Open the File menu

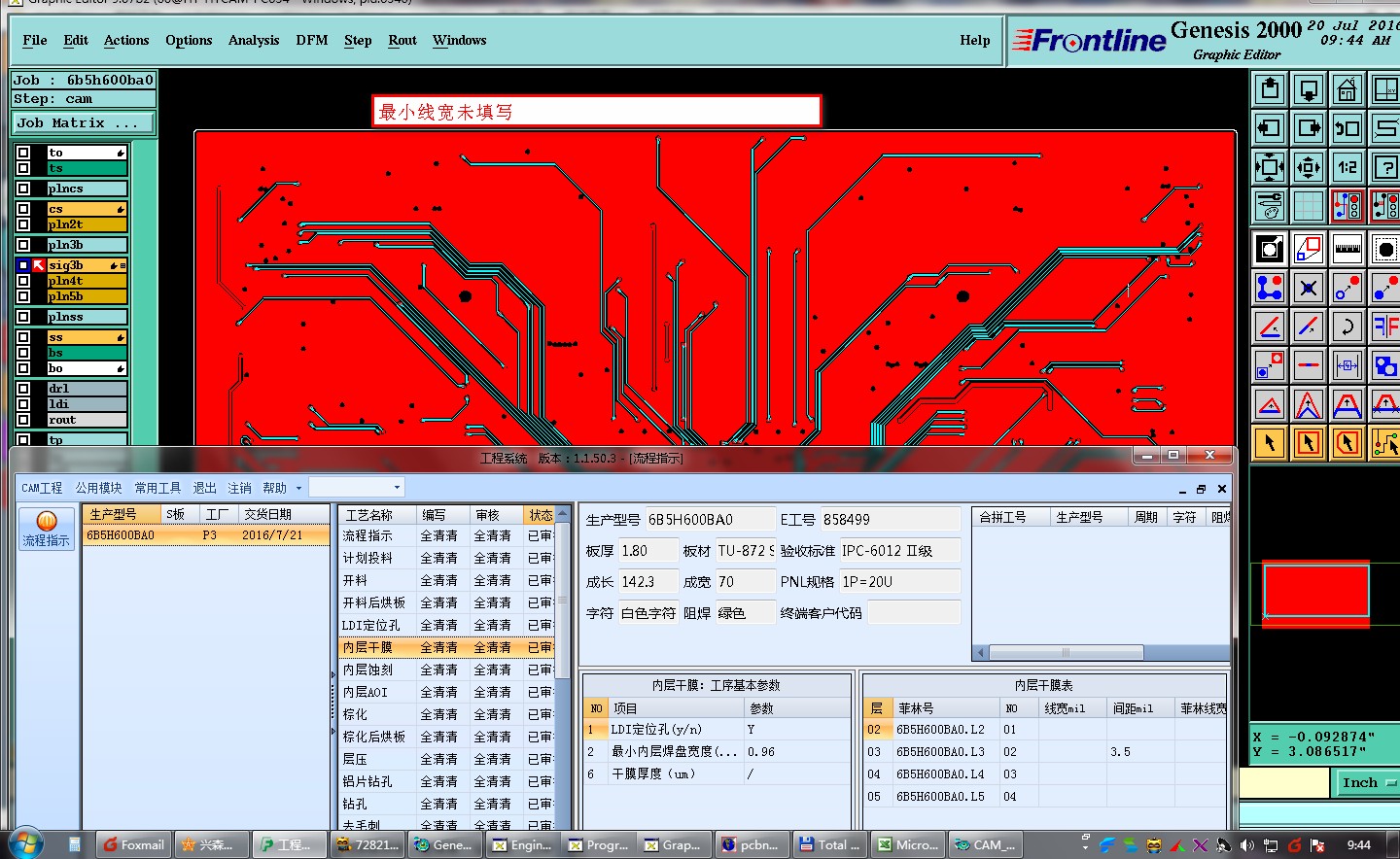coord(35,40)
